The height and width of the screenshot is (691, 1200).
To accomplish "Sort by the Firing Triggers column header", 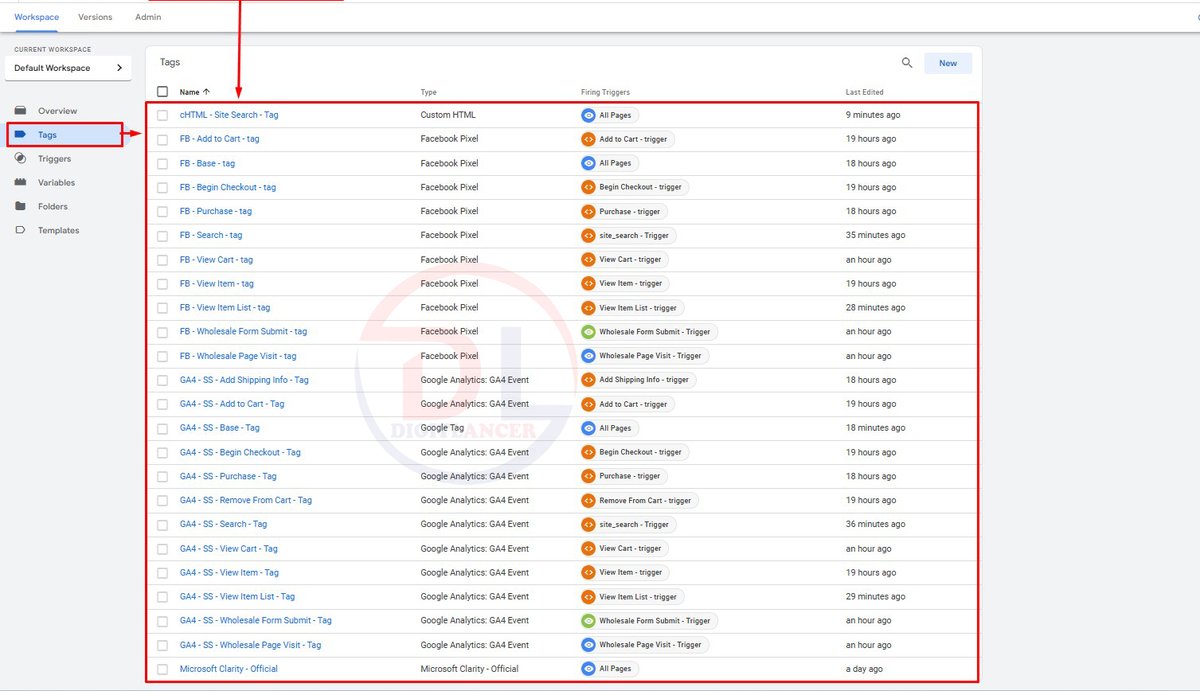I will pos(606,92).
